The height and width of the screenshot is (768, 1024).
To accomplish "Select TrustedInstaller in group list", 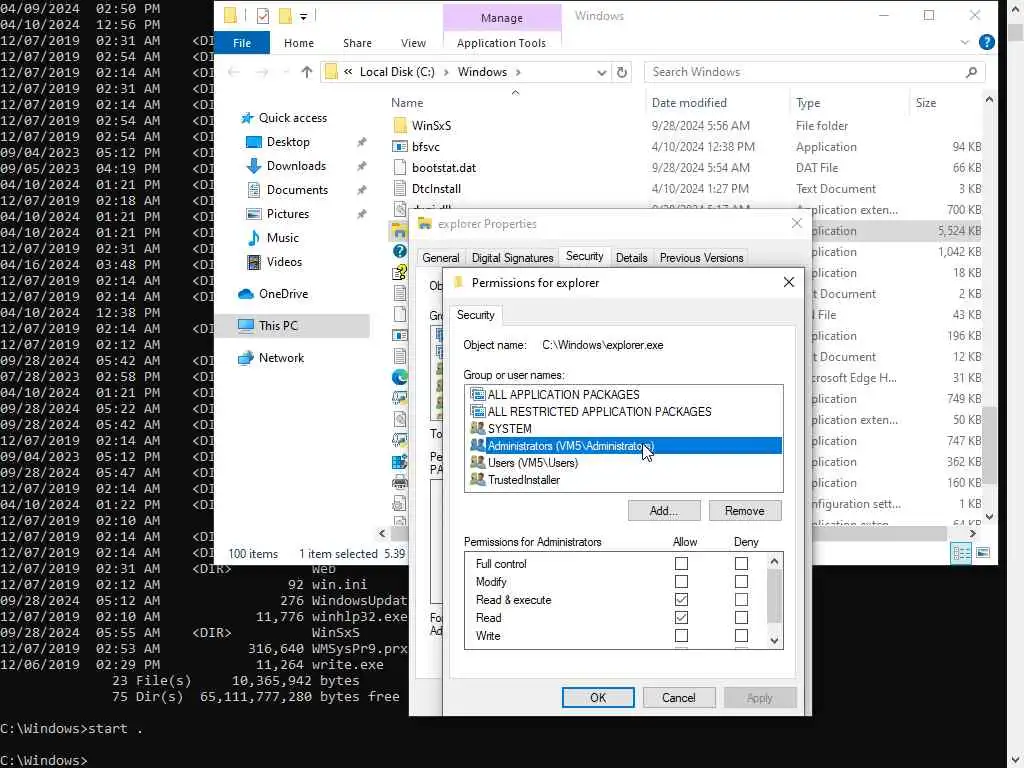I will [x=624, y=480].
